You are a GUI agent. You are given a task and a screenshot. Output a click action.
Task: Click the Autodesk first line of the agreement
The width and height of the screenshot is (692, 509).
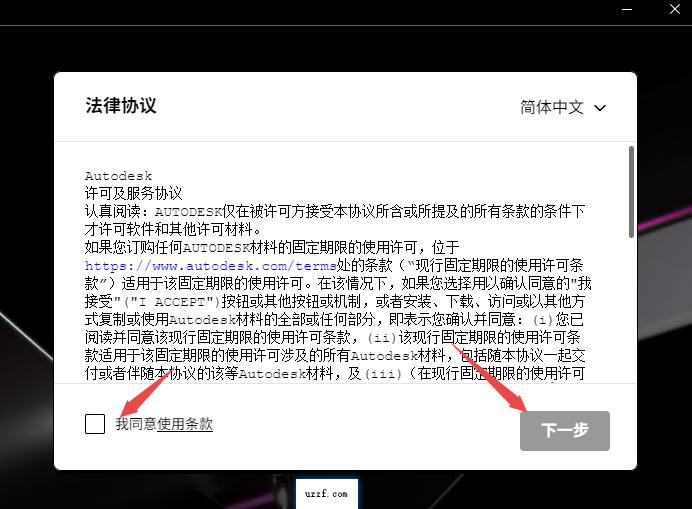click(x=118, y=176)
